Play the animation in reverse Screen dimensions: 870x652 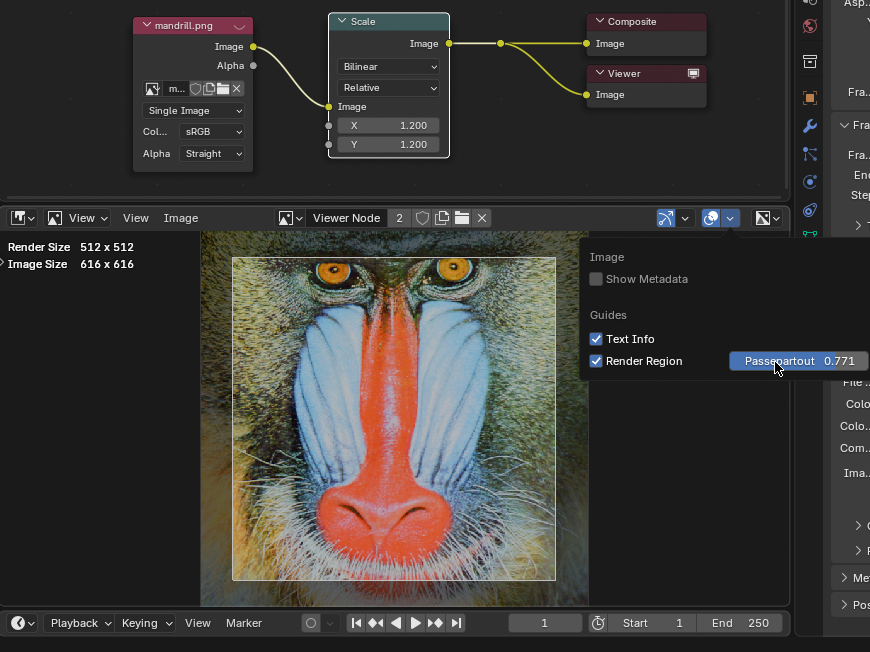point(396,623)
